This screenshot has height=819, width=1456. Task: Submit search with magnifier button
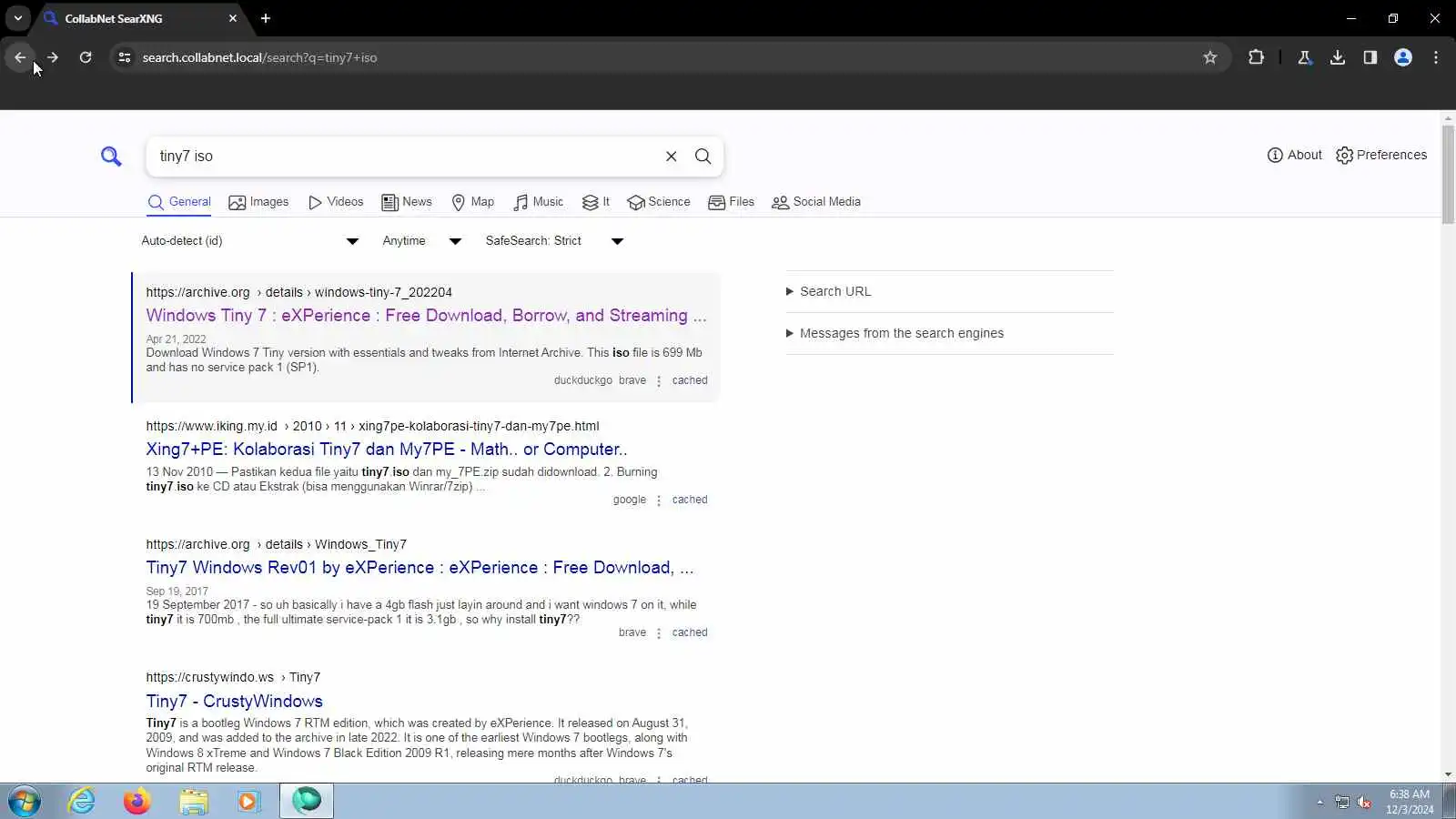click(x=703, y=157)
